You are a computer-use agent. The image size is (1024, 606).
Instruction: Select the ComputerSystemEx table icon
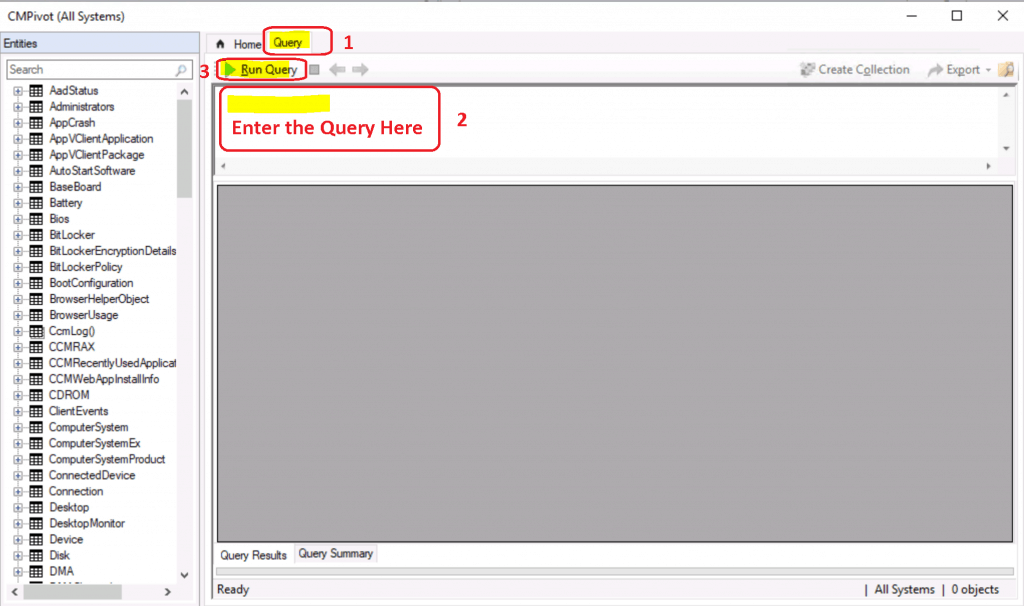point(36,443)
